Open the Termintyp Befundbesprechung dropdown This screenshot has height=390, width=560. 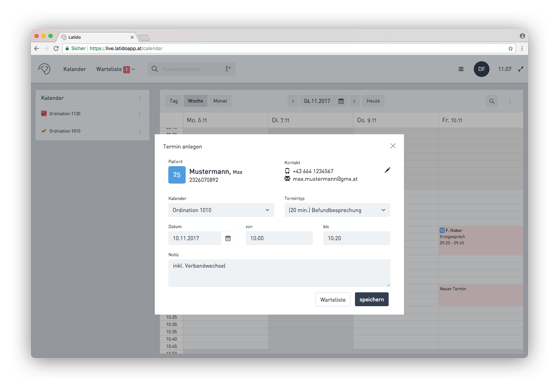337,210
